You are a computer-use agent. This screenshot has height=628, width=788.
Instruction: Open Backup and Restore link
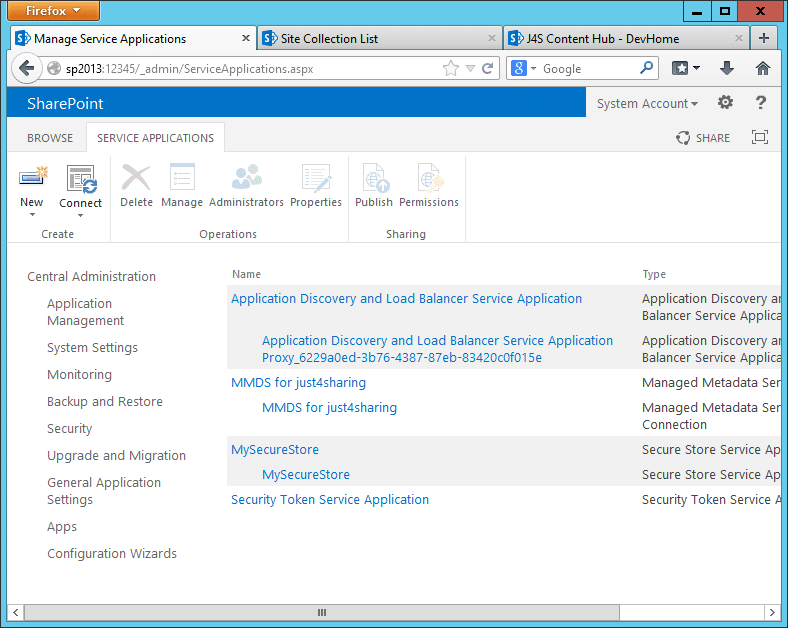pos(105,401)
